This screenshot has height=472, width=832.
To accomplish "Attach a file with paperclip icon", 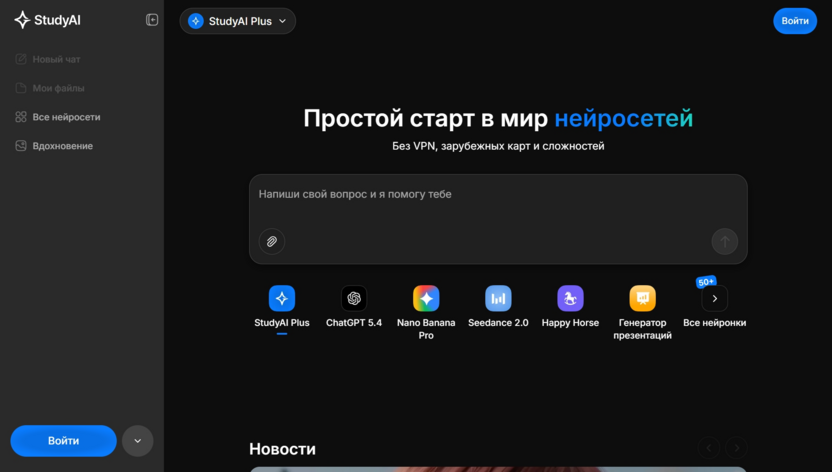I will tap(272, 241).
